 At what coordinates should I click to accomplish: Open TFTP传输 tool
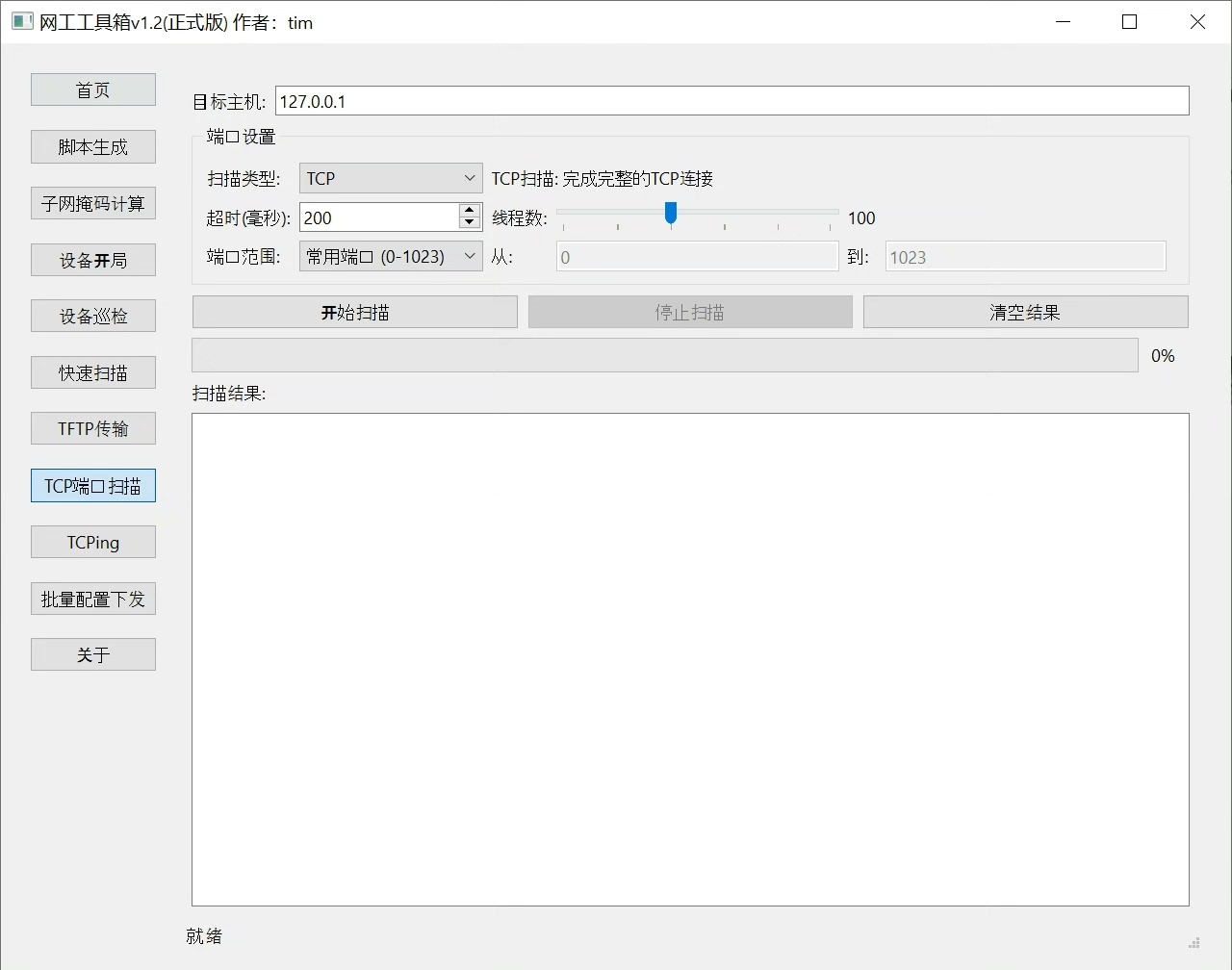(93, 429)
